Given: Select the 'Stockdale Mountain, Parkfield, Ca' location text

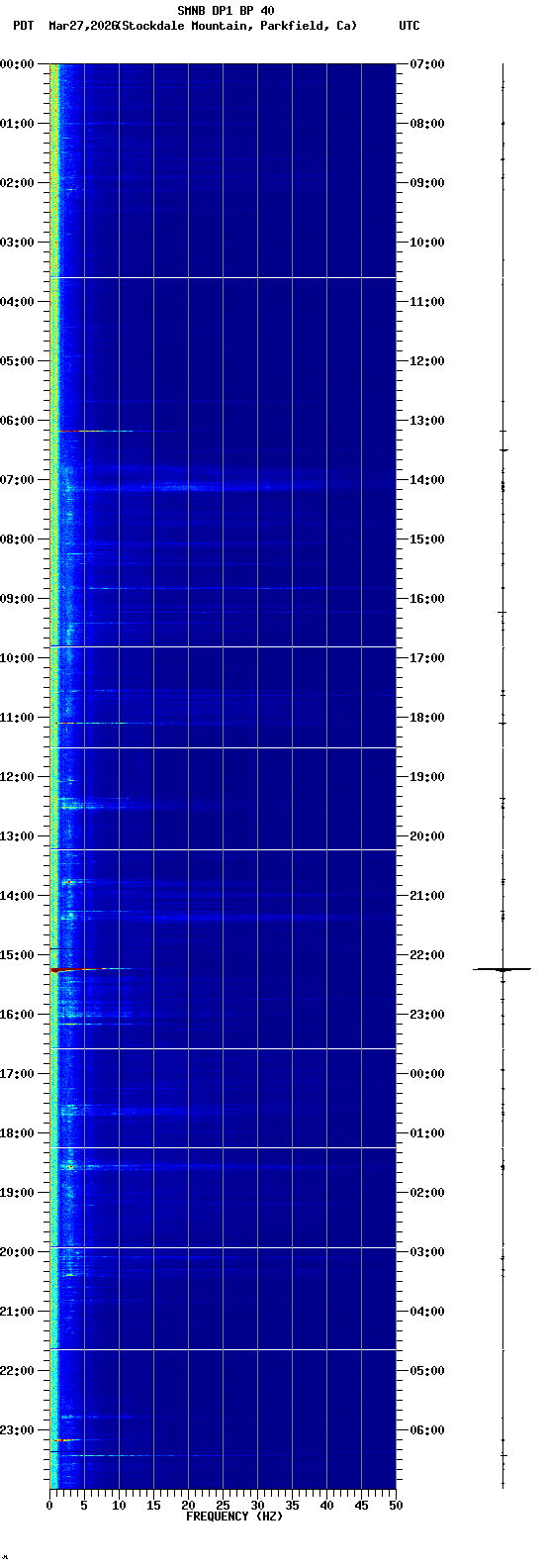Looking at the screenshot, I should point(236,26).
